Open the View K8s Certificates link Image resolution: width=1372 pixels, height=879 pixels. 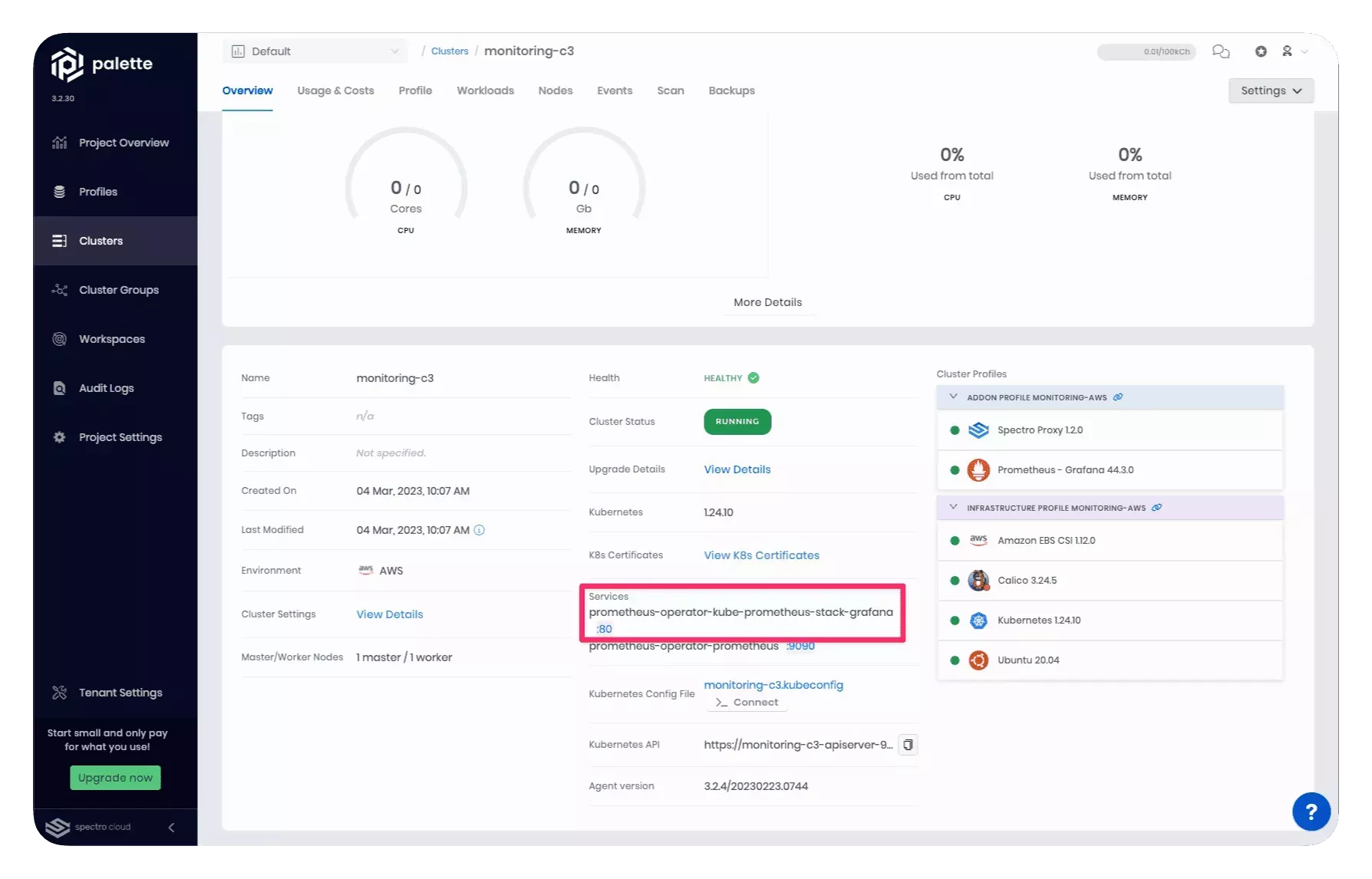[761, 555]
